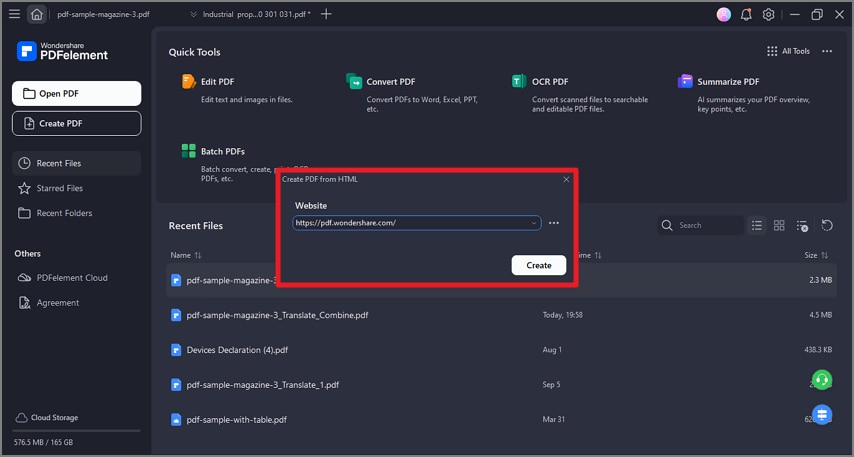Screen dimensions: 854x457
Task: Open the Batch PDFs tool icon
Action: pos(189,151)
